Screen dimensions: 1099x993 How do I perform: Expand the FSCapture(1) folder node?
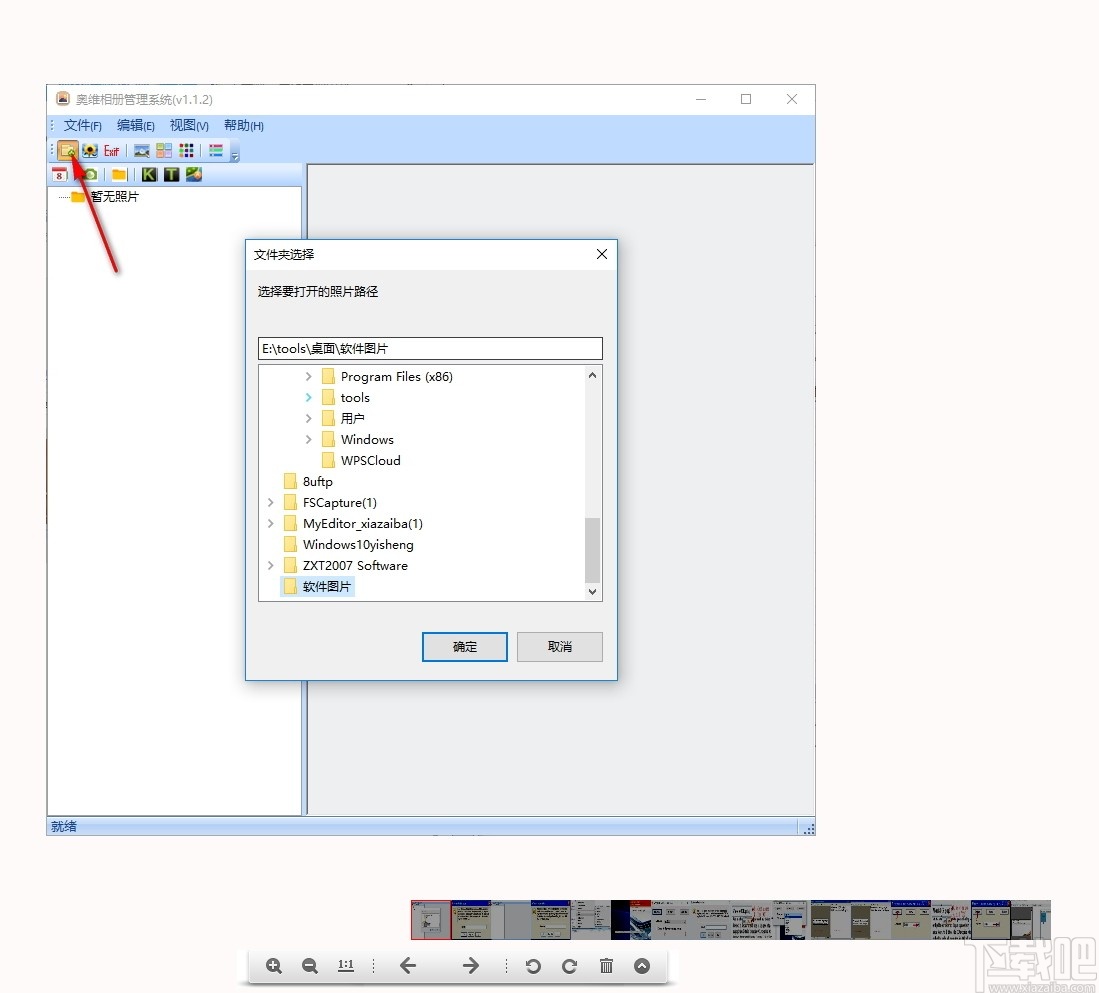click(x=271, y=502)
